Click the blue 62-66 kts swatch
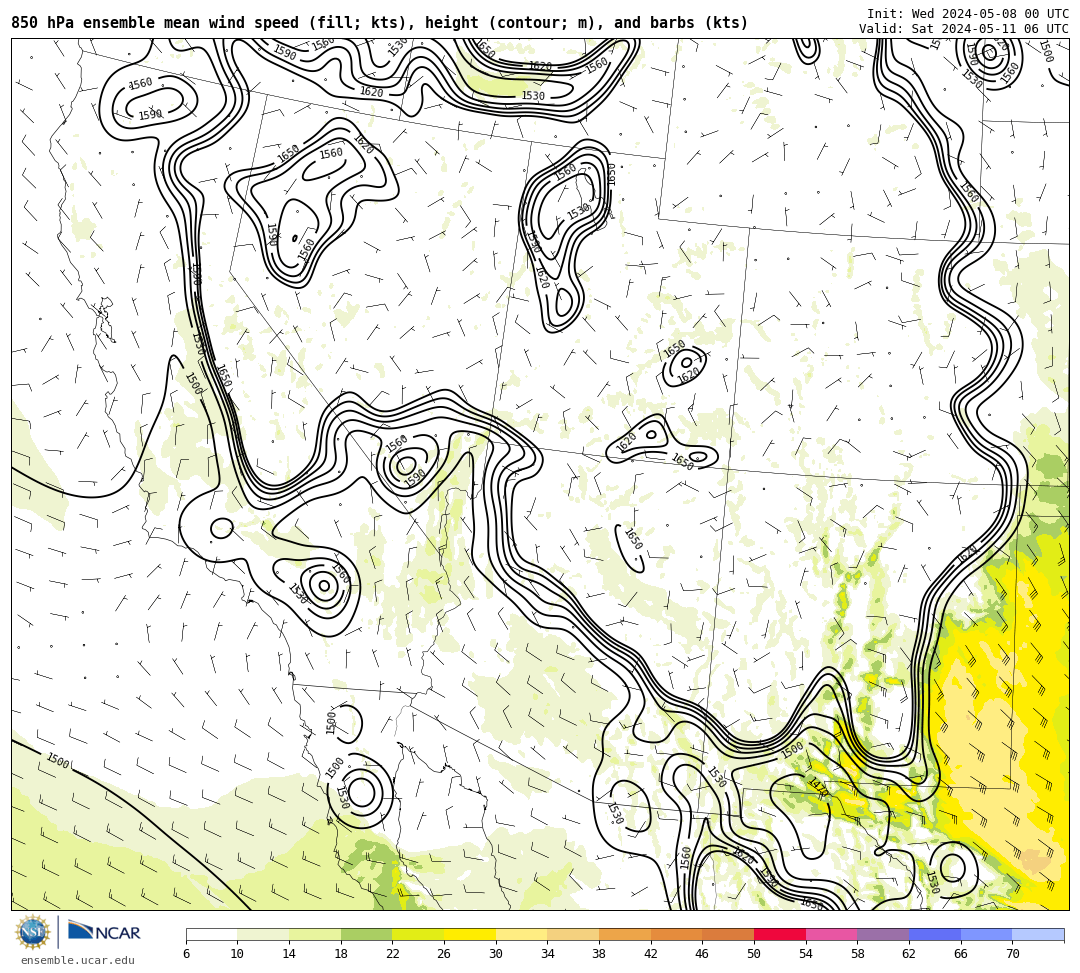Screen dimensions: 1080x973 tap(935, 934)
